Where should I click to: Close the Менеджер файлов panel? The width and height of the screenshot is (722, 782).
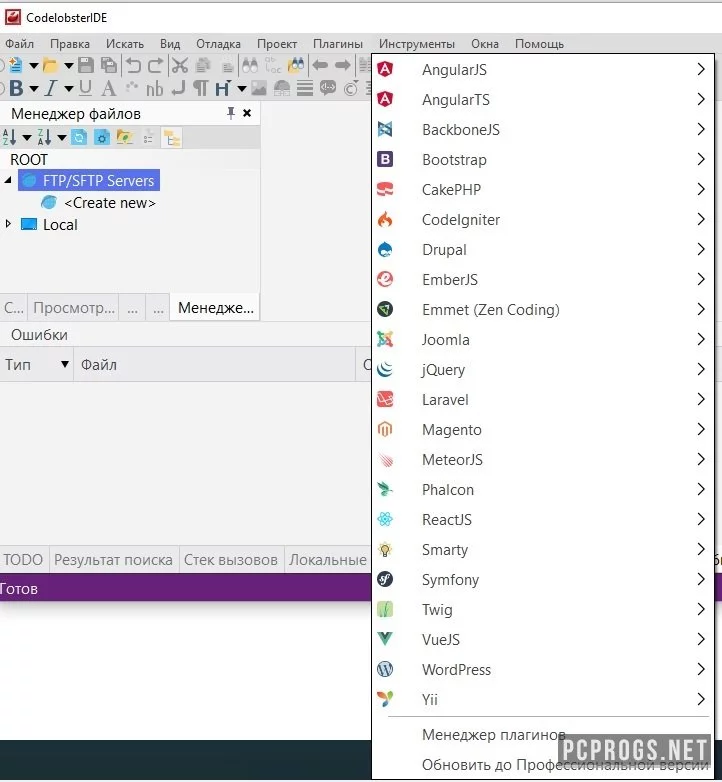(x=247, y=113)
